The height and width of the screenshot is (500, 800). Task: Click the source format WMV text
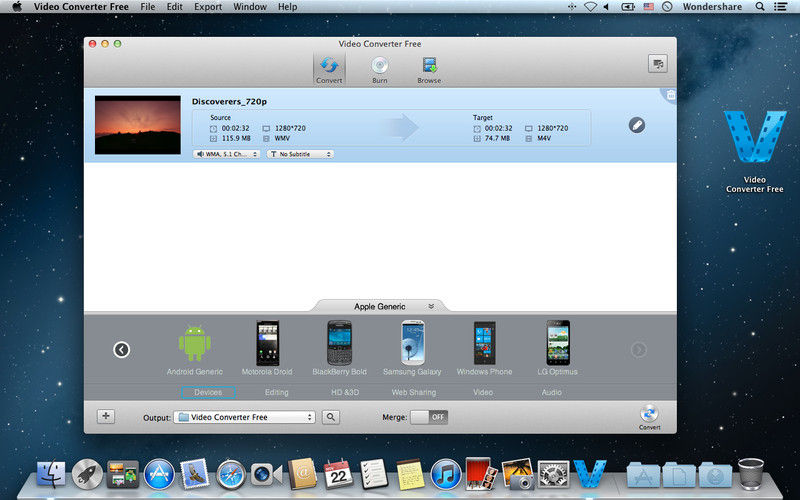pos(282,138)
